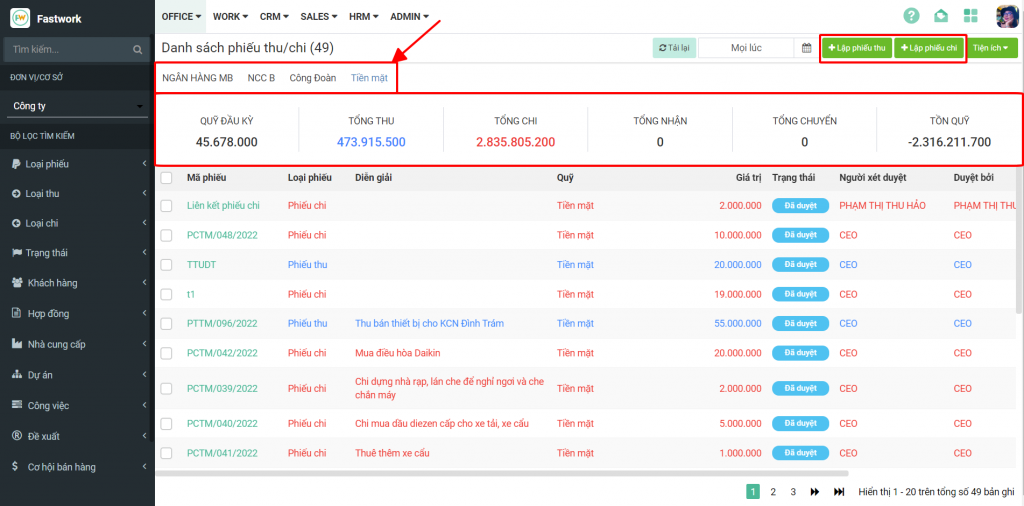Click the horizontal scrollbar under the table
Screen dimensions: 1024x506
[x=500, y=473]
